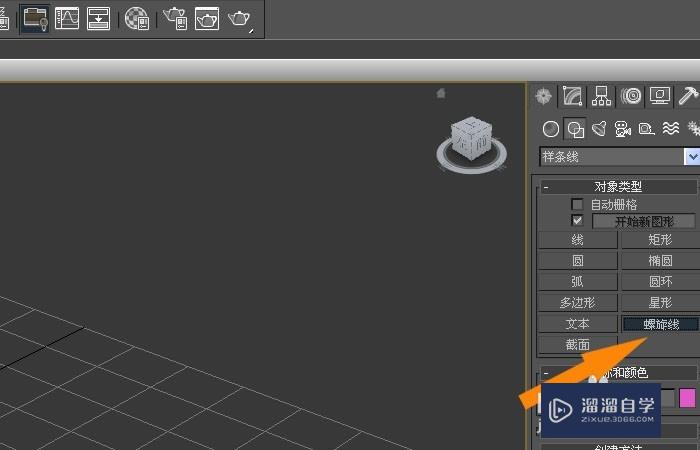This screenshot has height=450, width=700.
Task: Open the Motion panel tab
Action: pos(630,96)
